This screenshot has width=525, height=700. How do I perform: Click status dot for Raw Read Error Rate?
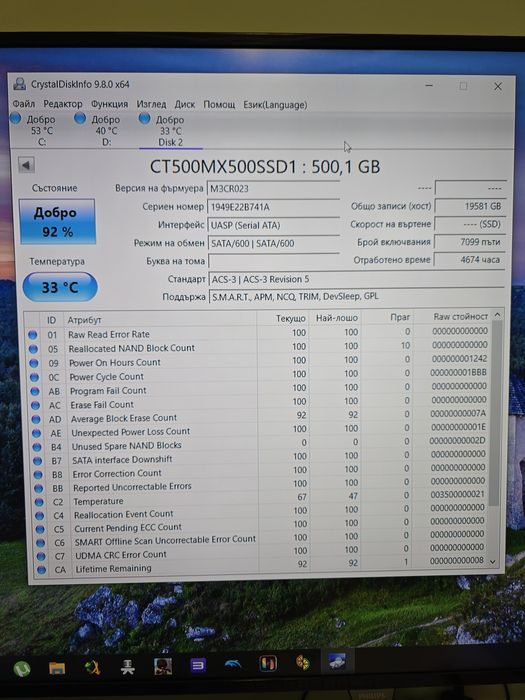click(33, 334)
